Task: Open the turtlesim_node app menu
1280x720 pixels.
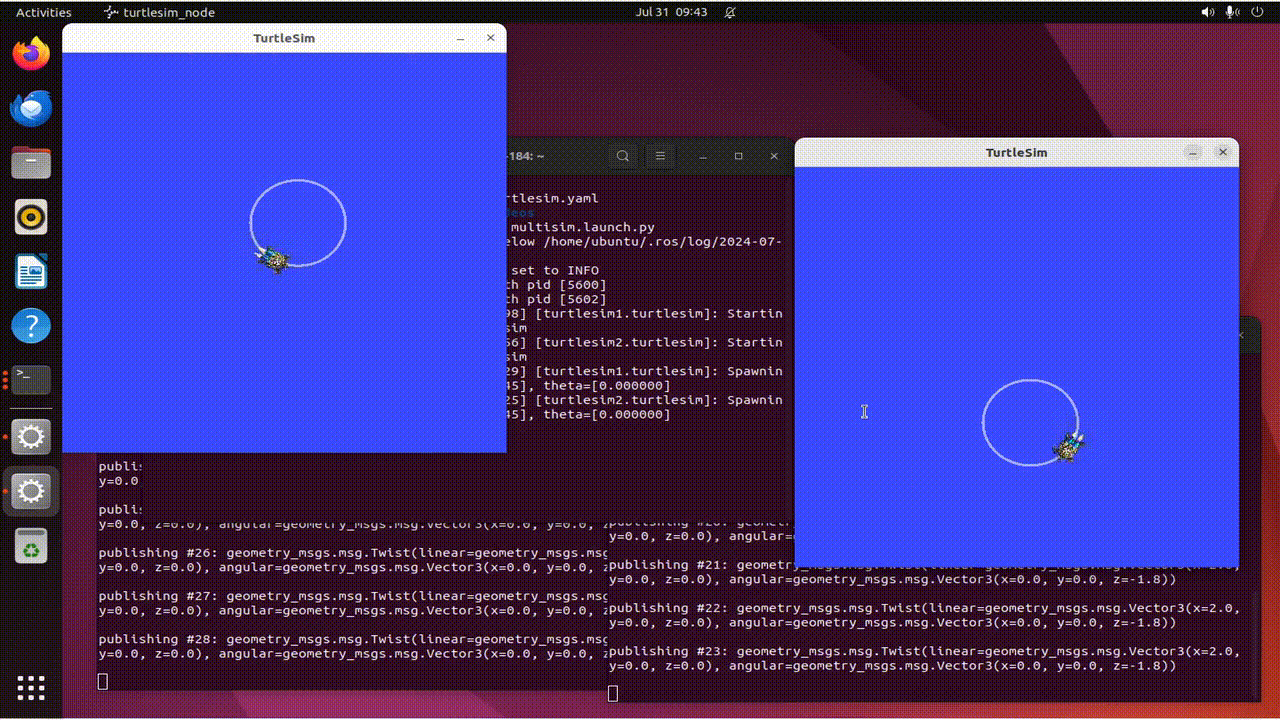Action: [160, 12]
